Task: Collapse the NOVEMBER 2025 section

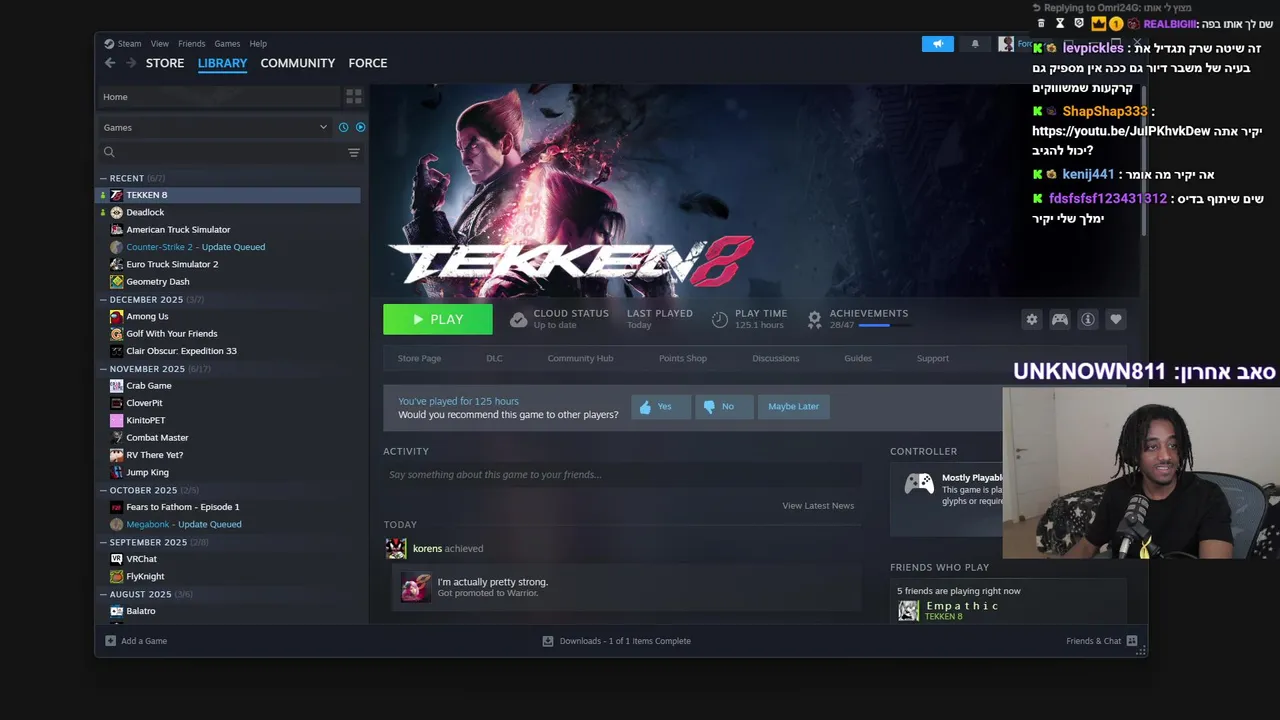Action: tap(103, 369)
